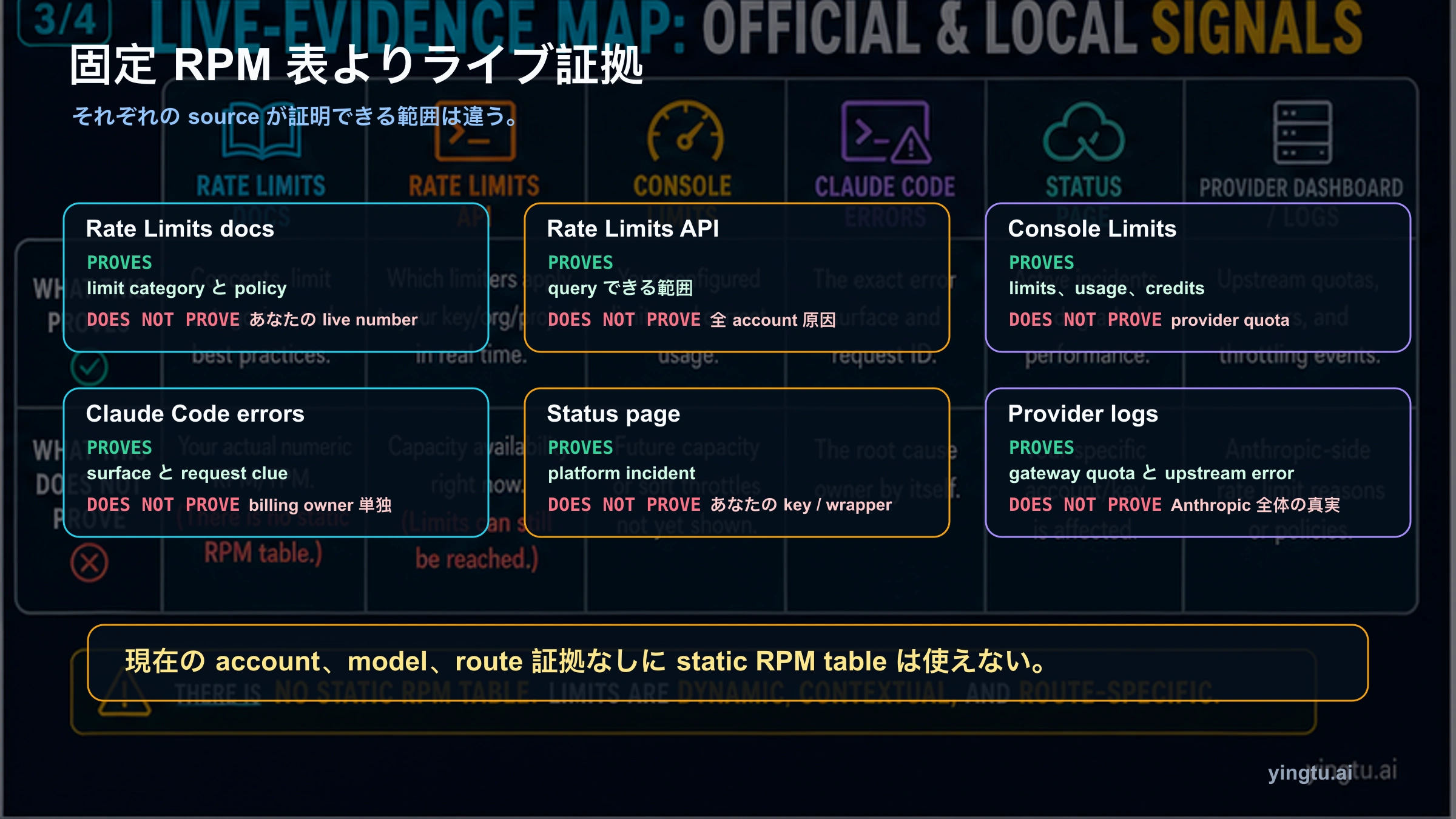Enable the PROVES item under Console Limits
Screen dimensions: 1456x819
(x=1040, y=262)
